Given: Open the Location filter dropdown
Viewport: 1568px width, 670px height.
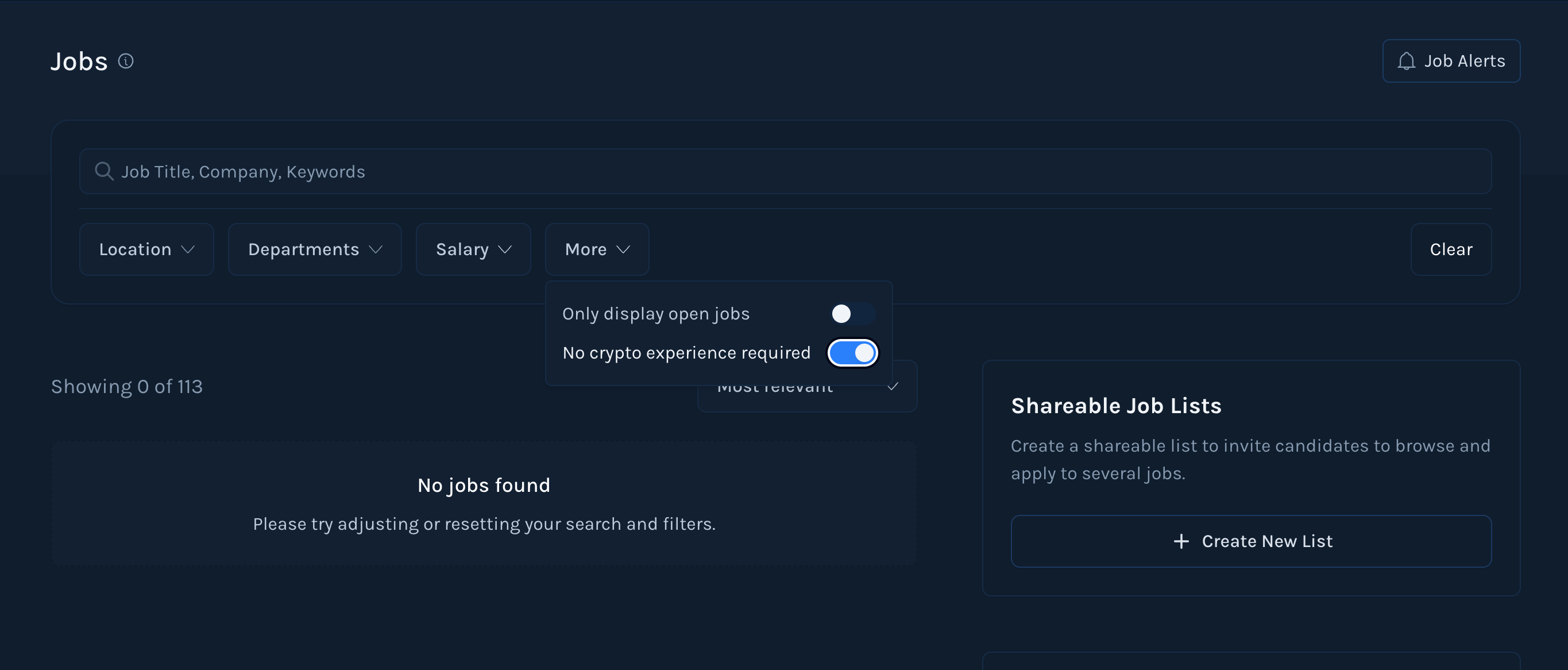Looking at the screenshot, I should pyautogui.click(x=146, y=249).
